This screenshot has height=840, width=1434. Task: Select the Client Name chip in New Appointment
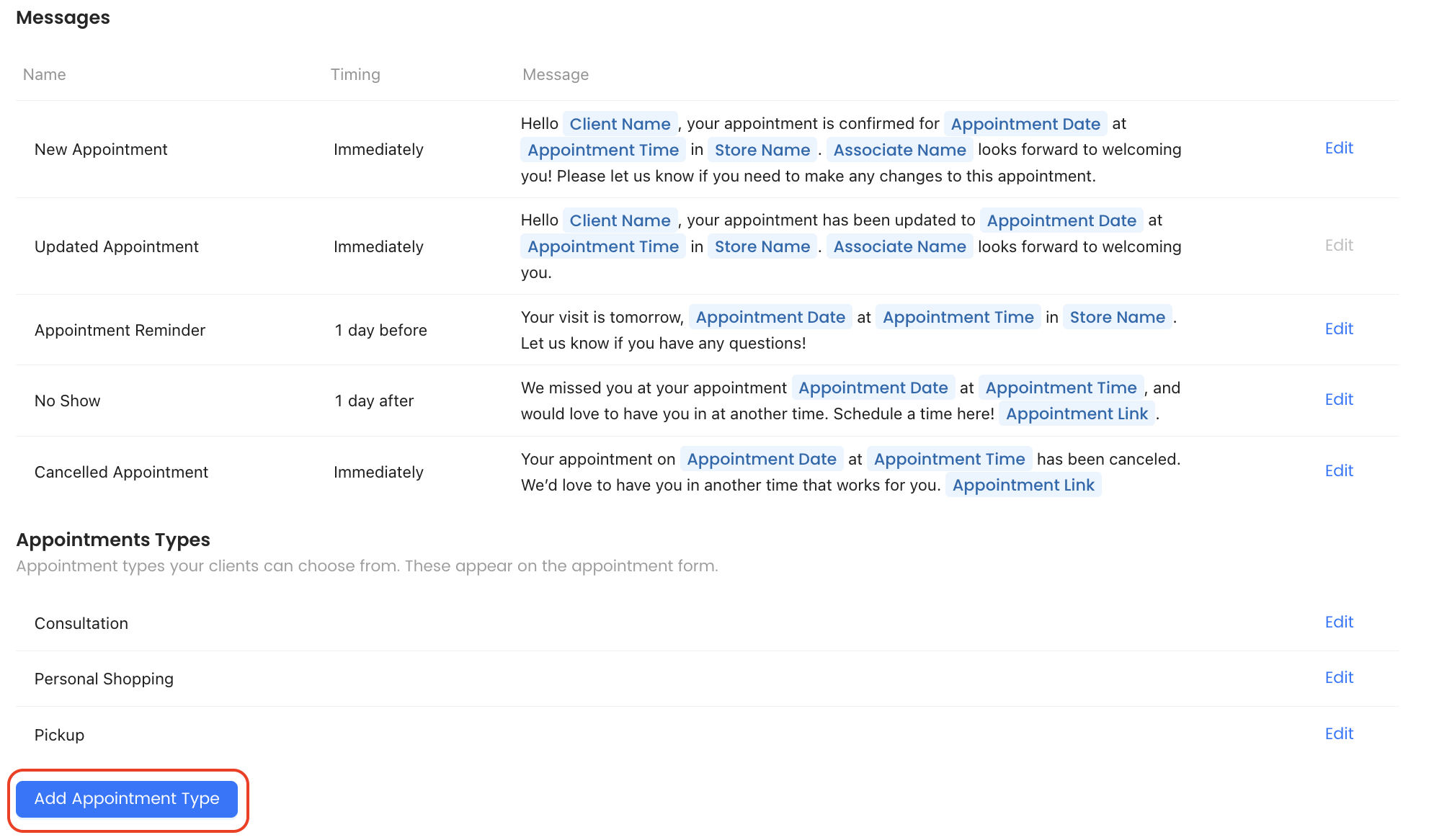click(620, 123)
